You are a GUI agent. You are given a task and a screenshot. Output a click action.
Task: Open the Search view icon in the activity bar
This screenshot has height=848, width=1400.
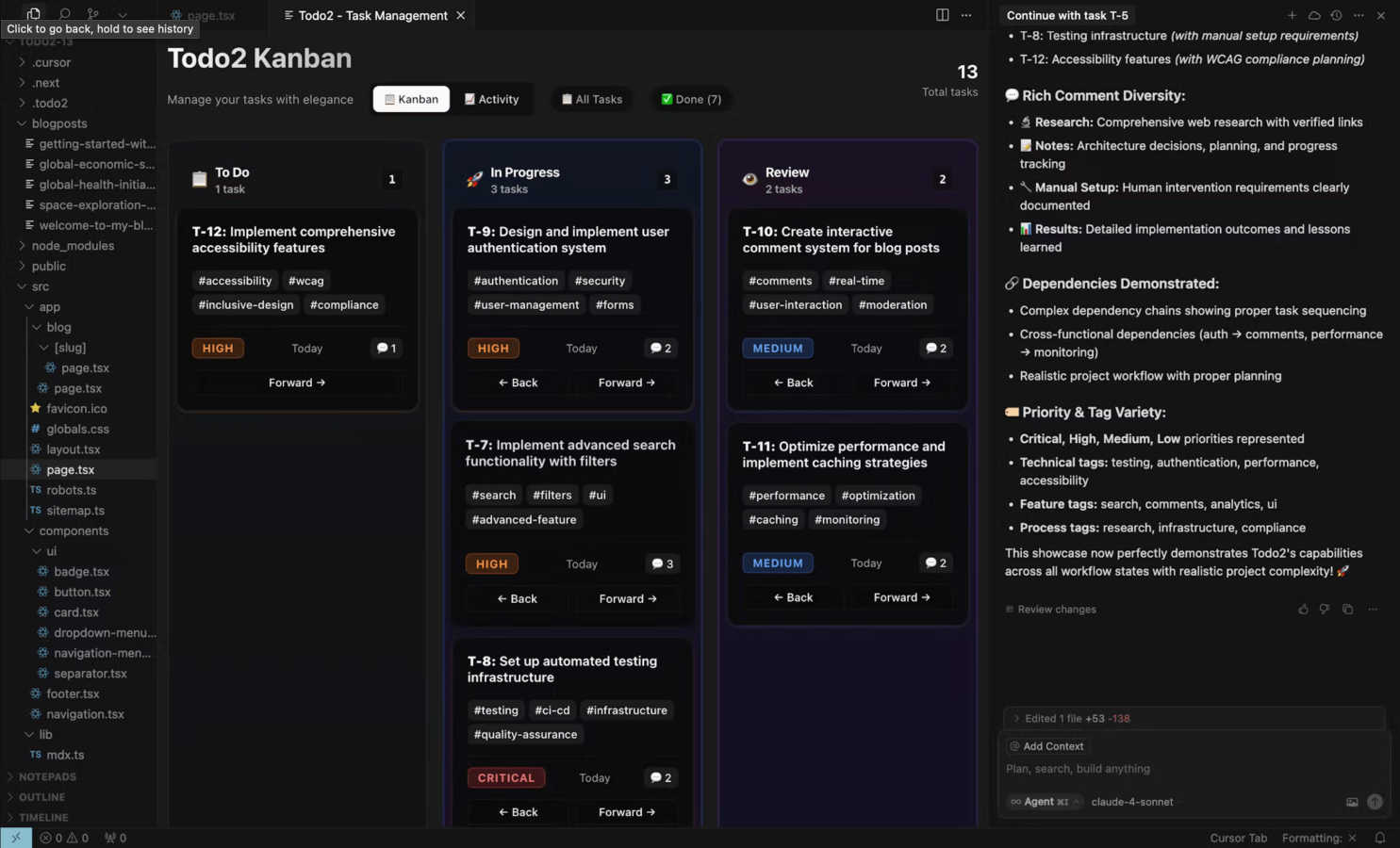click(63, 15)
